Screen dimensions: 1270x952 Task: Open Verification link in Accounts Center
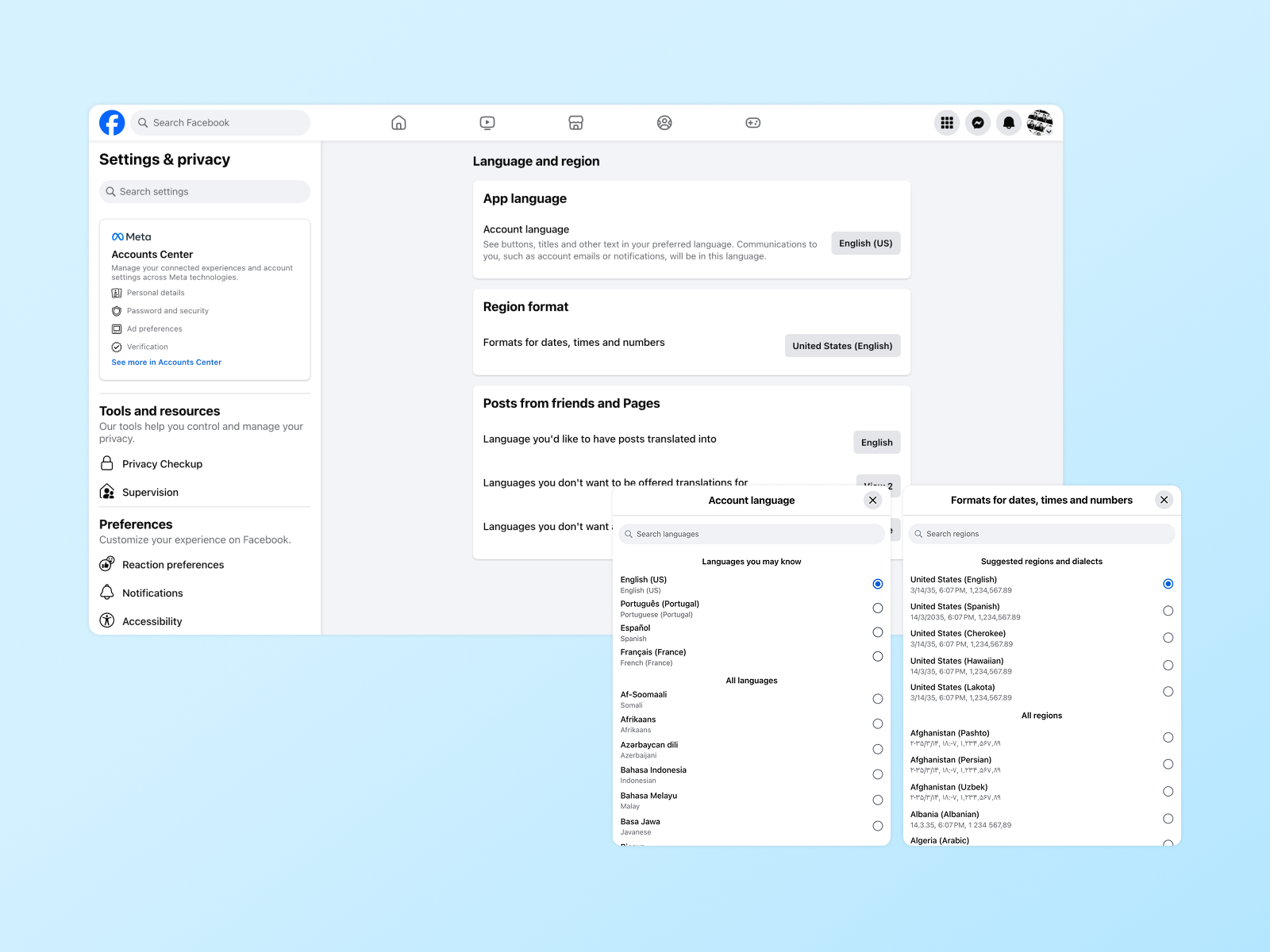[148, 347]
